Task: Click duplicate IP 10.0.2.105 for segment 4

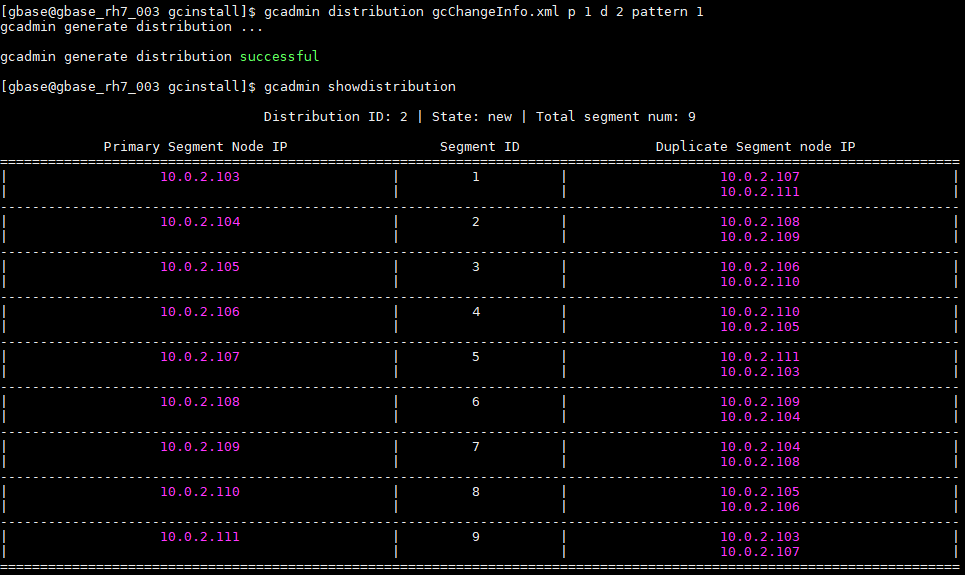Action: click(x=760, y=327)
